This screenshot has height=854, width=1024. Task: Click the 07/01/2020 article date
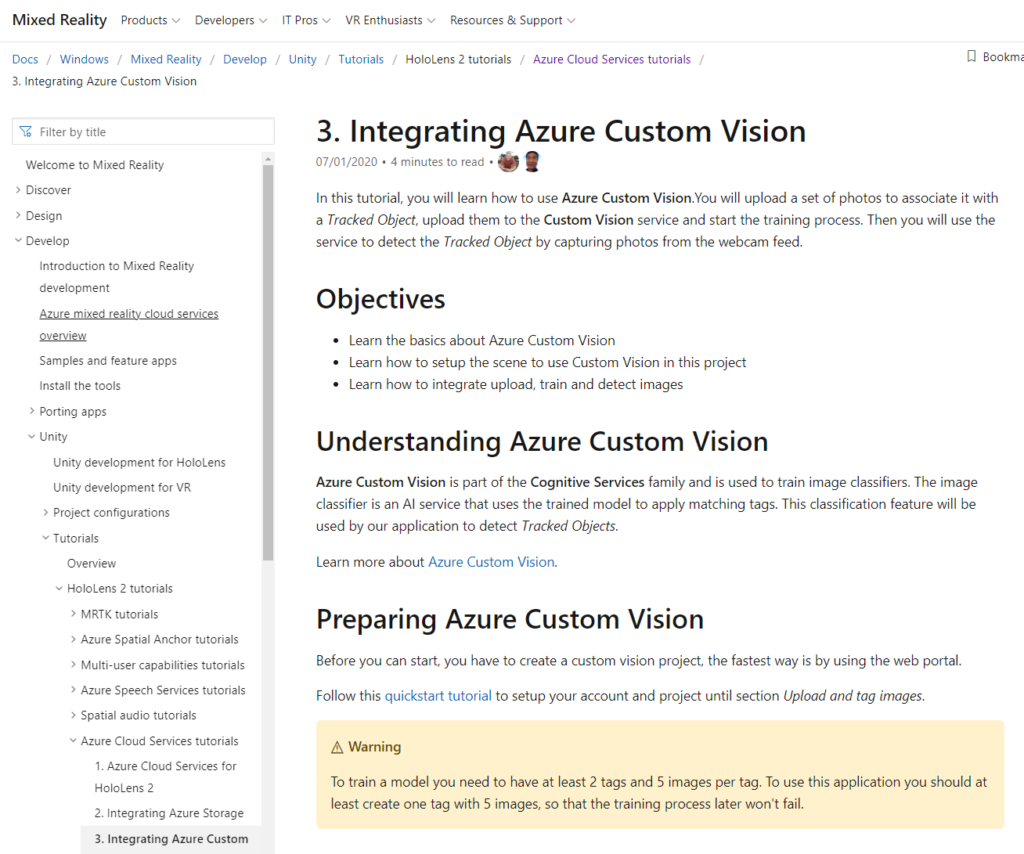coord(347,162)
